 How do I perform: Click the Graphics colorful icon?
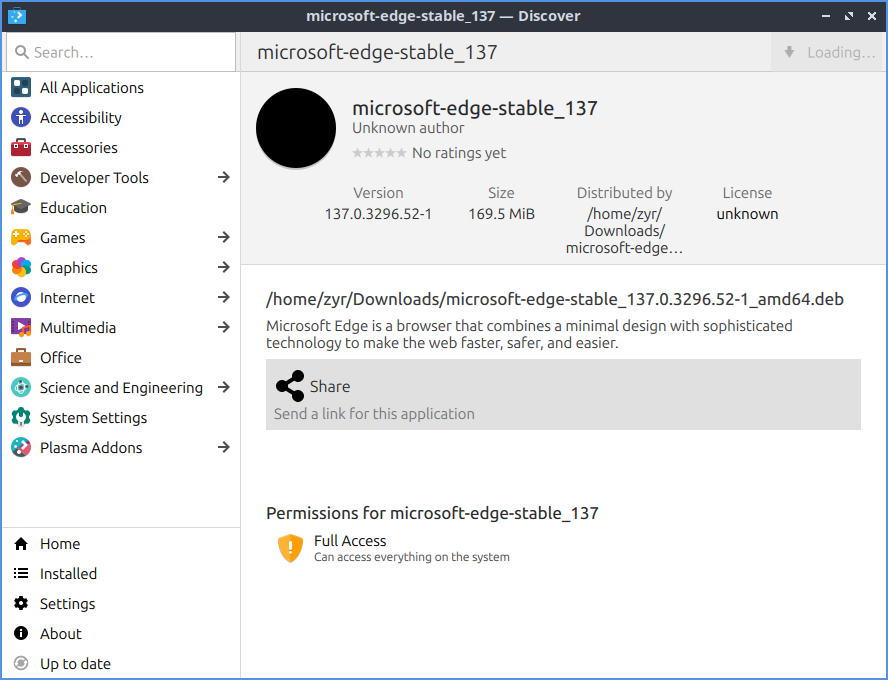pos(21,268)
